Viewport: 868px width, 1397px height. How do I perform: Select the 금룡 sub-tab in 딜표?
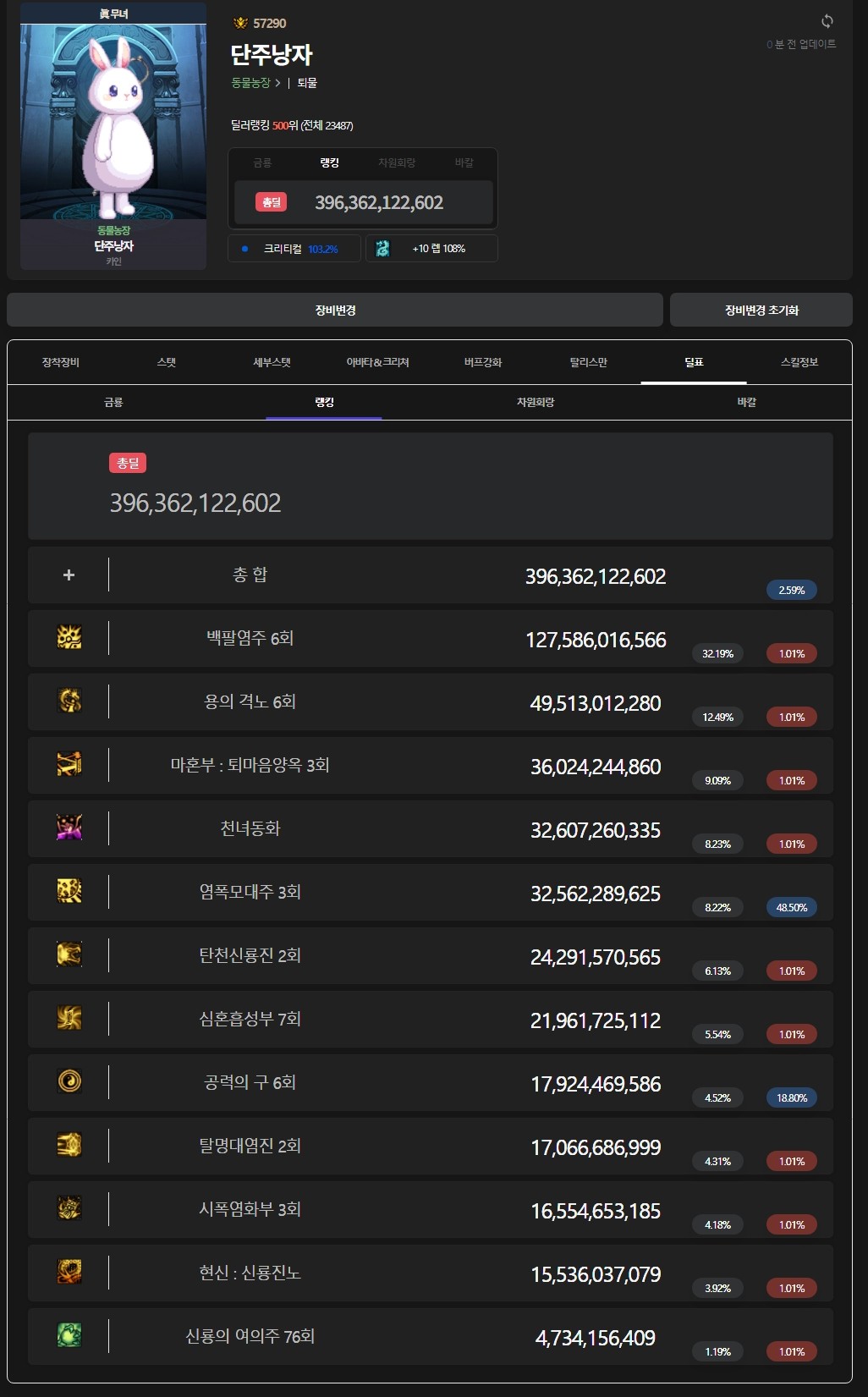click(x=113, y=402)
